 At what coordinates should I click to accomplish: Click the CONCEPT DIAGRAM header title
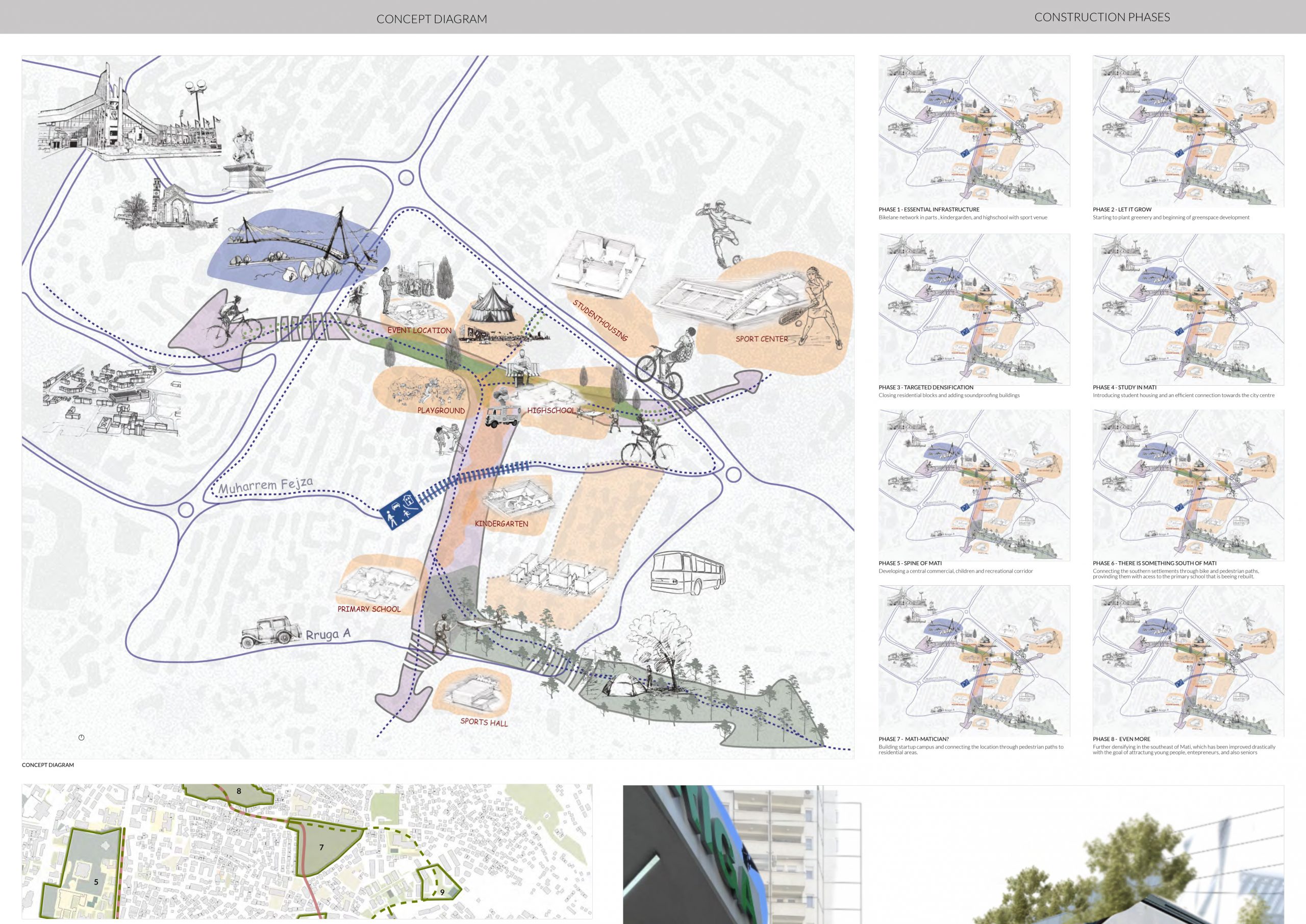[432, 19]
